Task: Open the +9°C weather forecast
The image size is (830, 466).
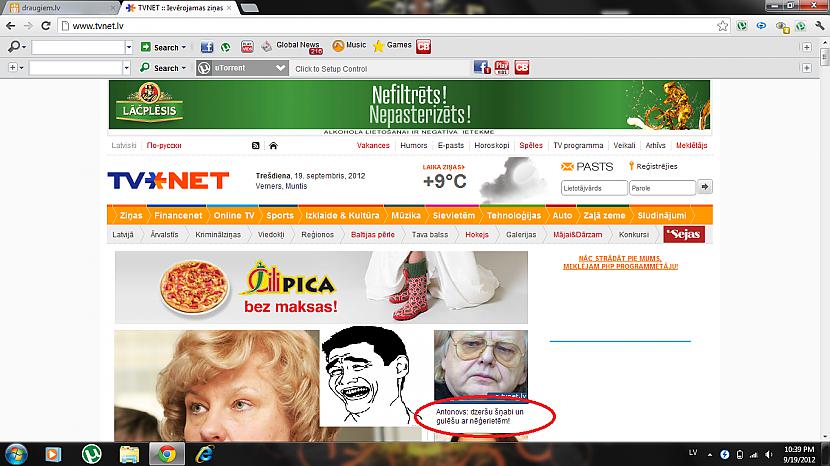Action: tap(445, 181)
